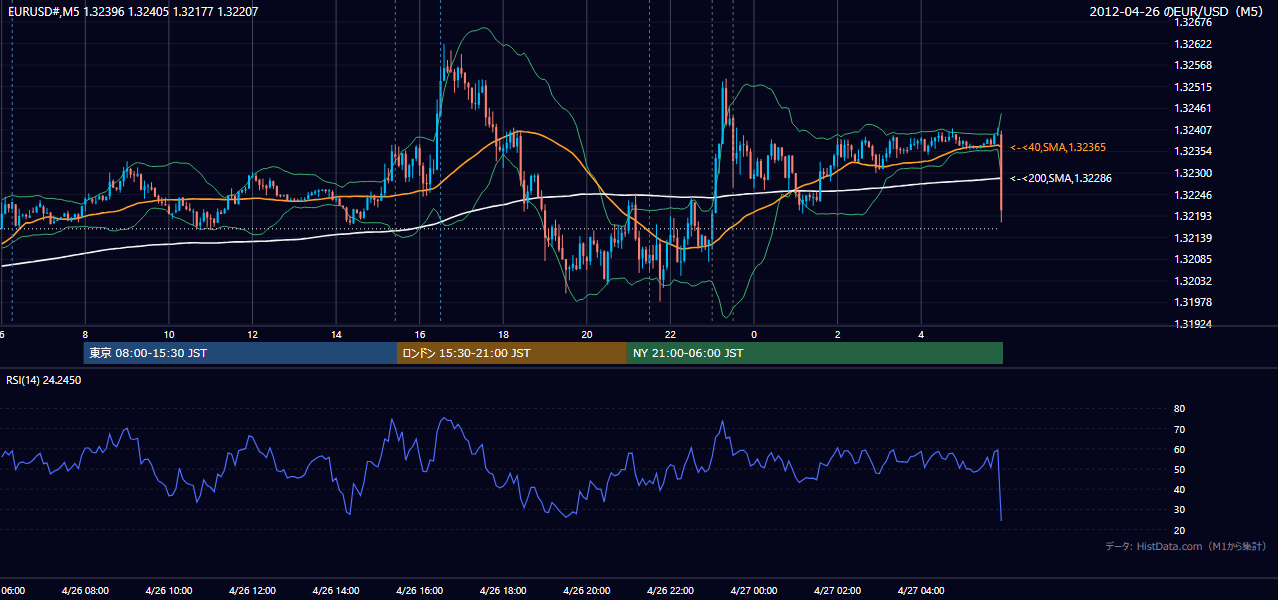Click hour tick 14 under the price chart

pos(336,334)
